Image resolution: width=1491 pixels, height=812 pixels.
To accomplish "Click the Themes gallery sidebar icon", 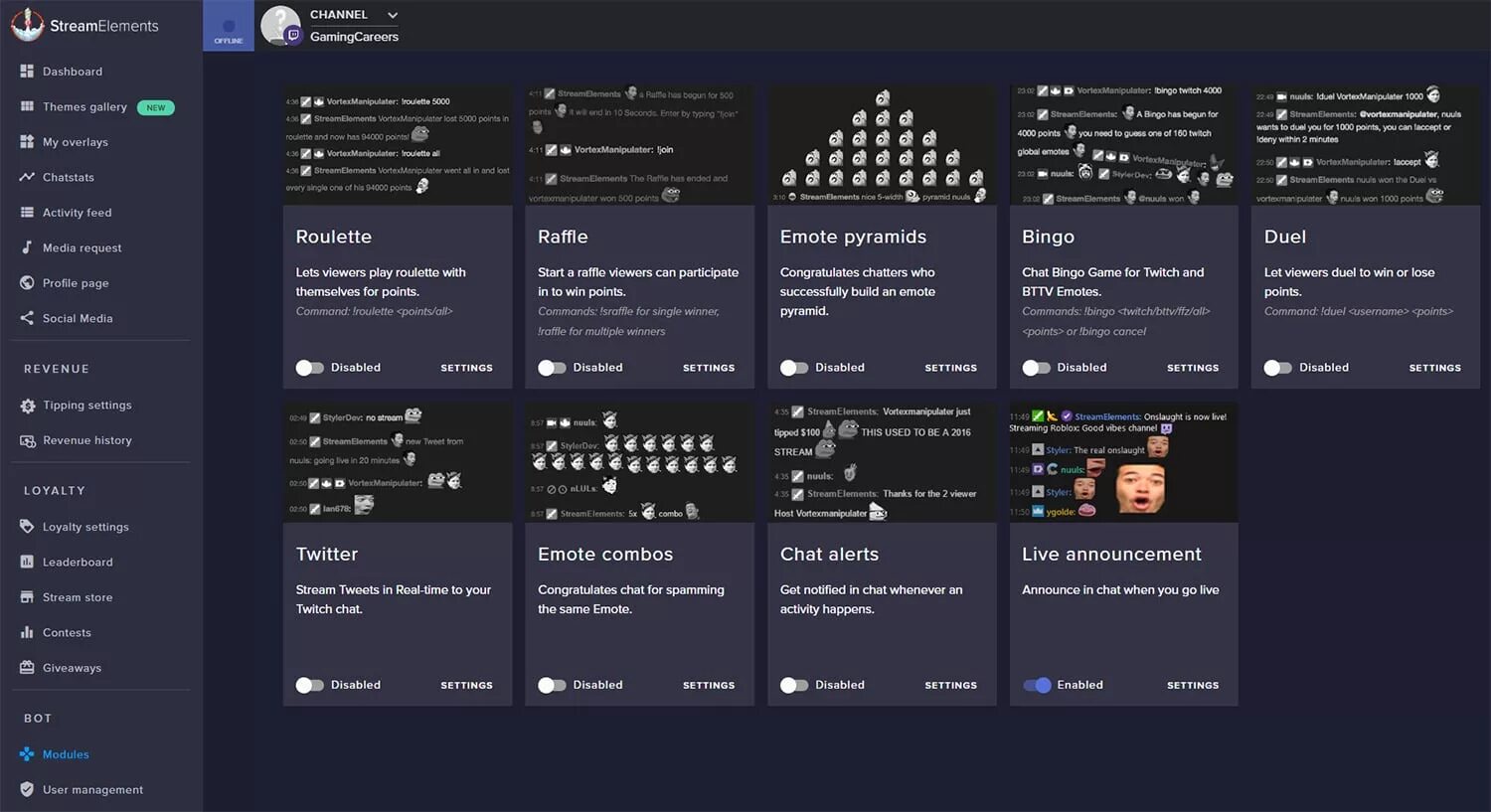I will coord(27,106).
